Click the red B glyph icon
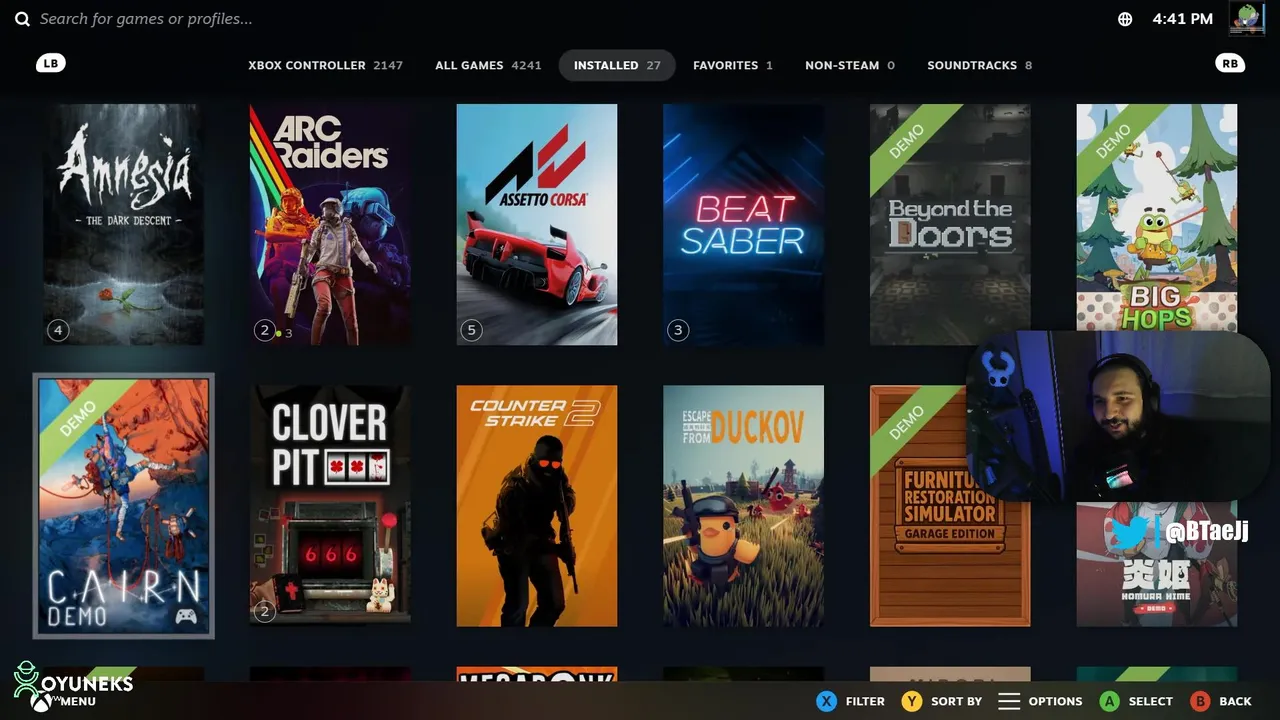Screen dimensions: 1280x720 1200,701
